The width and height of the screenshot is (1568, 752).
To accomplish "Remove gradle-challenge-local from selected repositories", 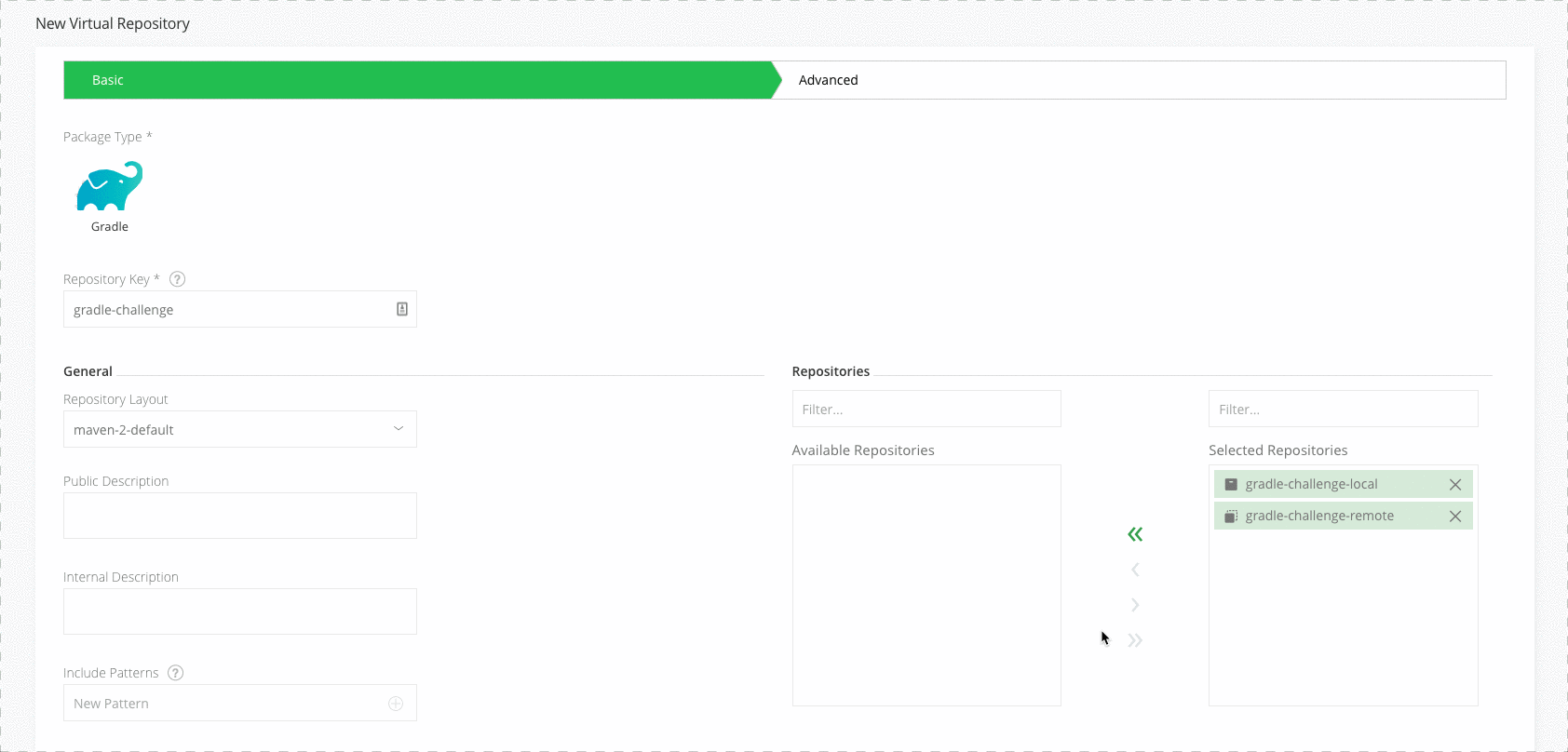I will 1454,485.
